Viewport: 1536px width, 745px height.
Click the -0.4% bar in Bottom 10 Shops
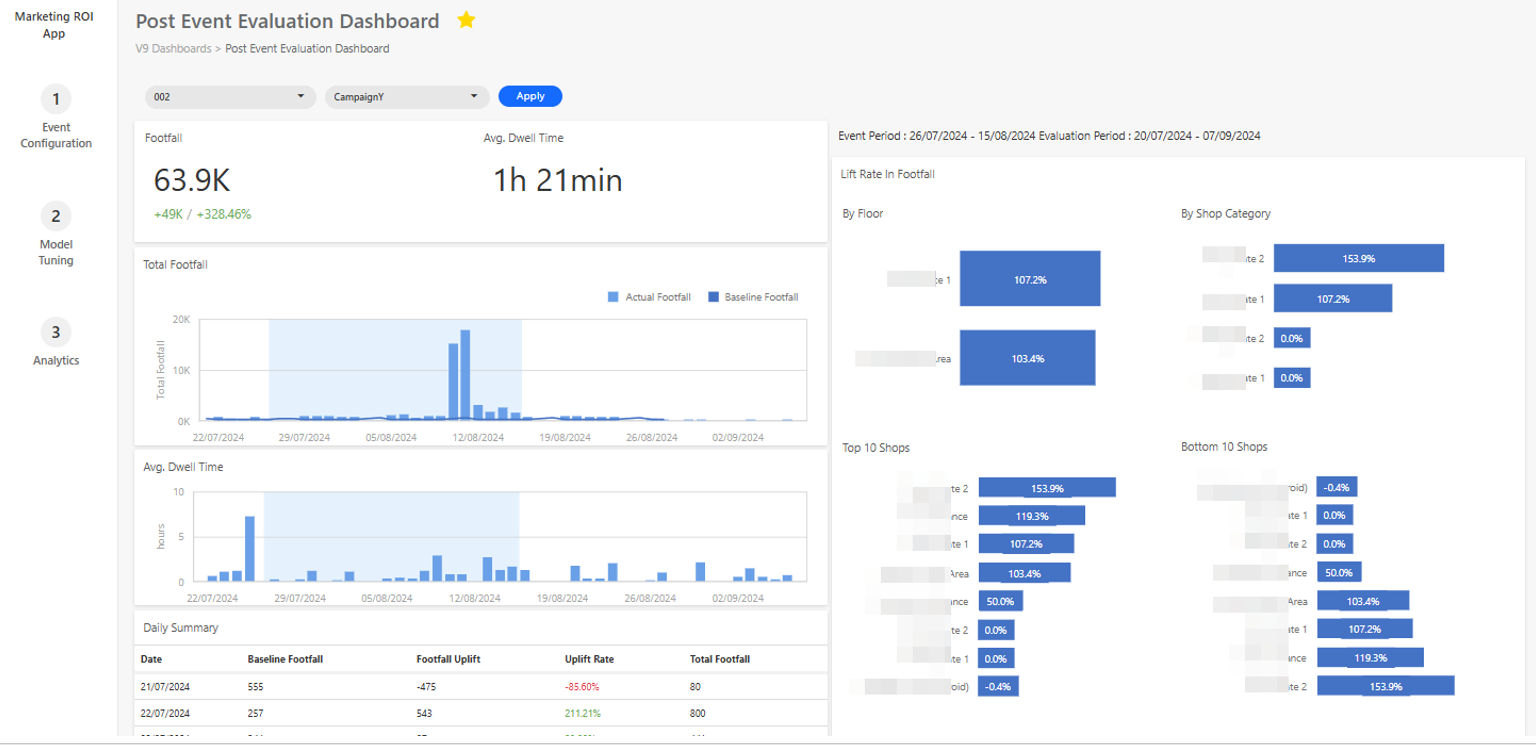tap(1337, 488)
